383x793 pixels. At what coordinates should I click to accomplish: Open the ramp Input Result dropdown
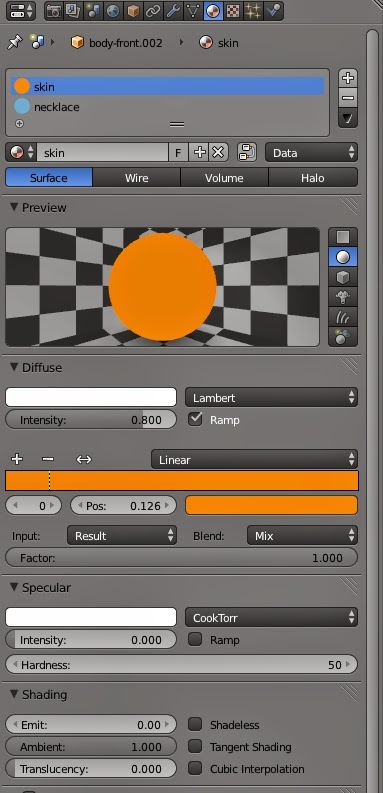[x=122, y=535]
